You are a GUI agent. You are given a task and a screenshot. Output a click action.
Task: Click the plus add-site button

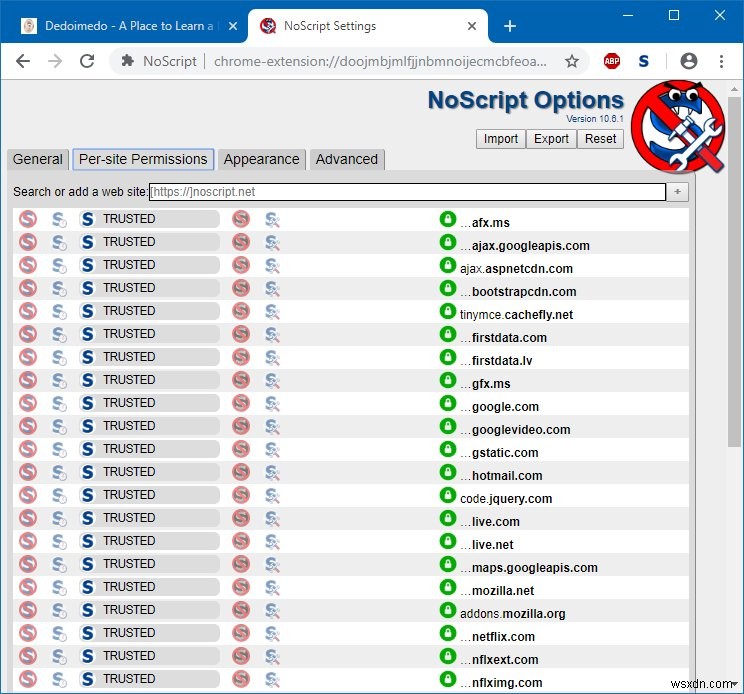pos(677,192)
